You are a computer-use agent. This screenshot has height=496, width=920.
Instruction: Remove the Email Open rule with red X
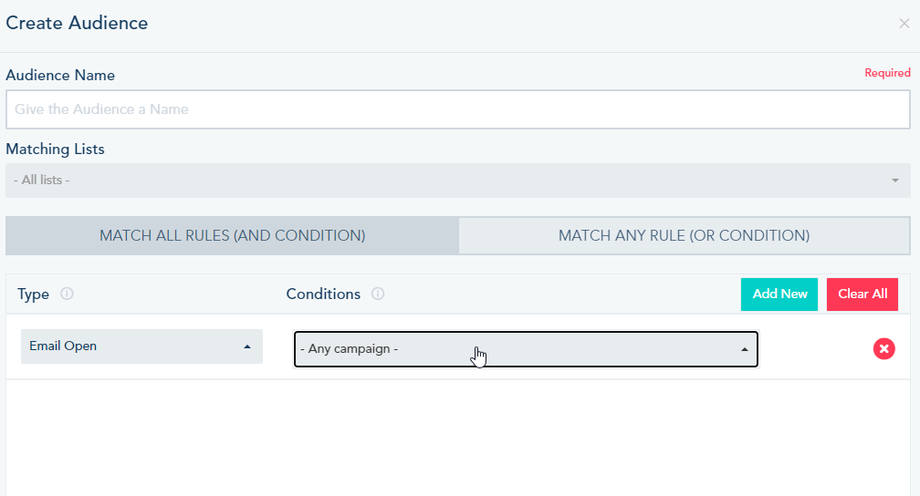click(884, 348)
